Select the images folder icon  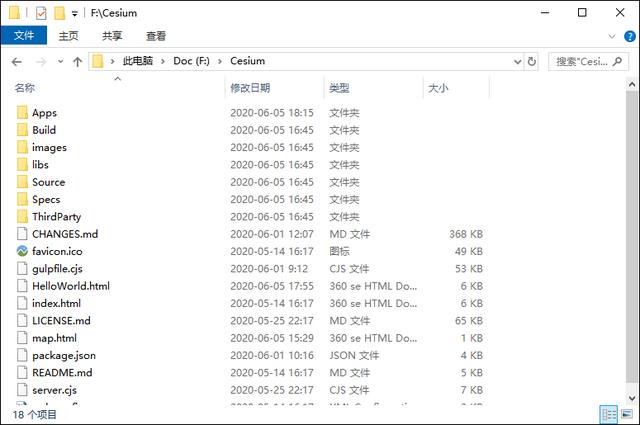[x=22, y=147]
